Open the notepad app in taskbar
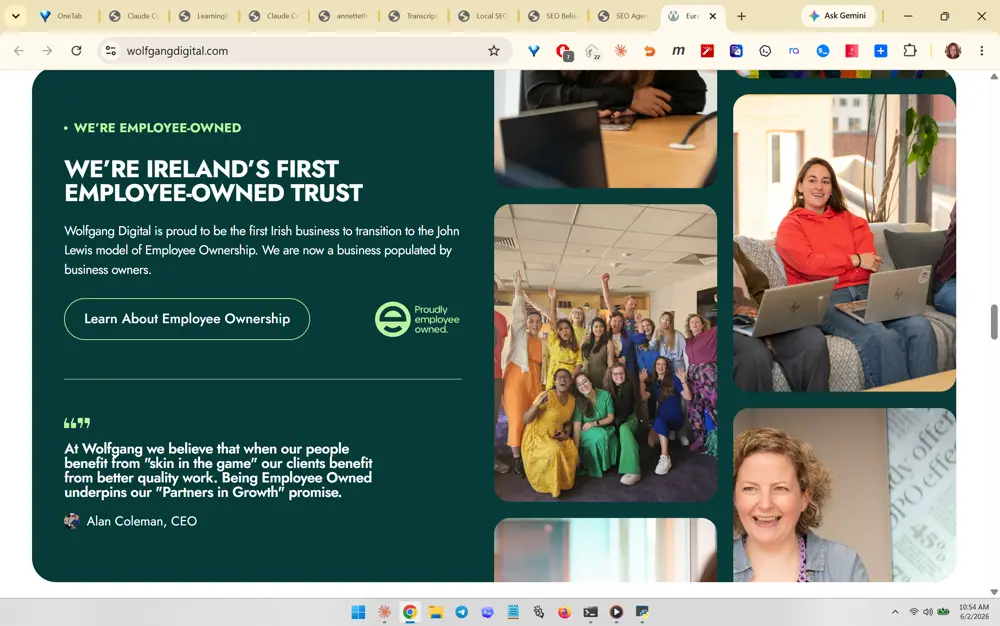1000x626 pixels. [513, 612]
